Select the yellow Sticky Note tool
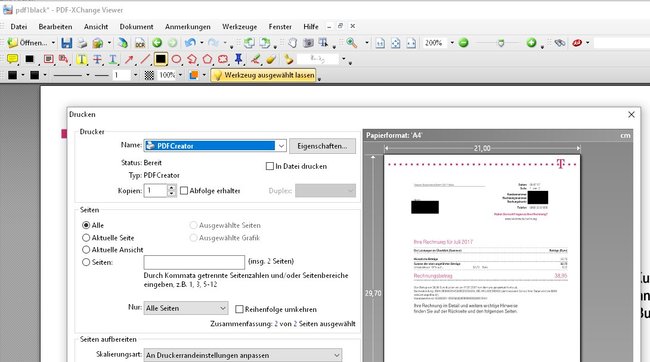Screen dimensions: 650x362 coord(12,59)
